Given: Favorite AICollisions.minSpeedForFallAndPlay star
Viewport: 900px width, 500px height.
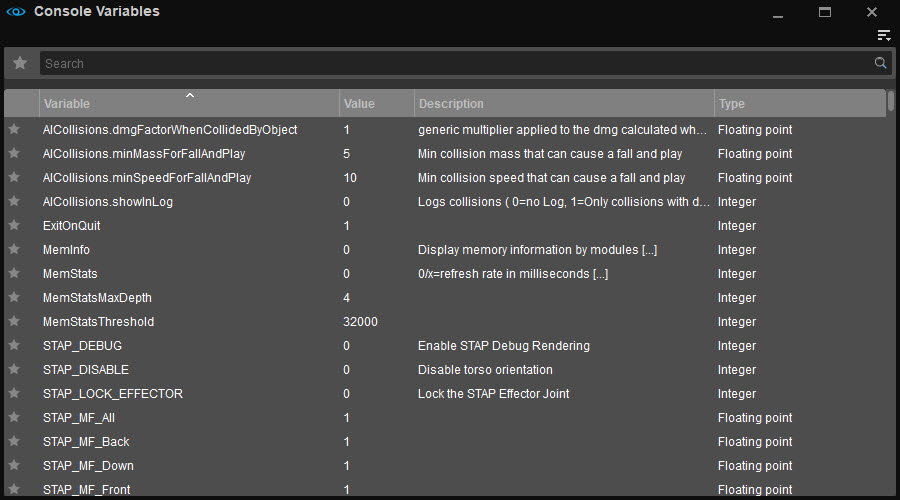Looking at the screenshot, I should [14, 178].
